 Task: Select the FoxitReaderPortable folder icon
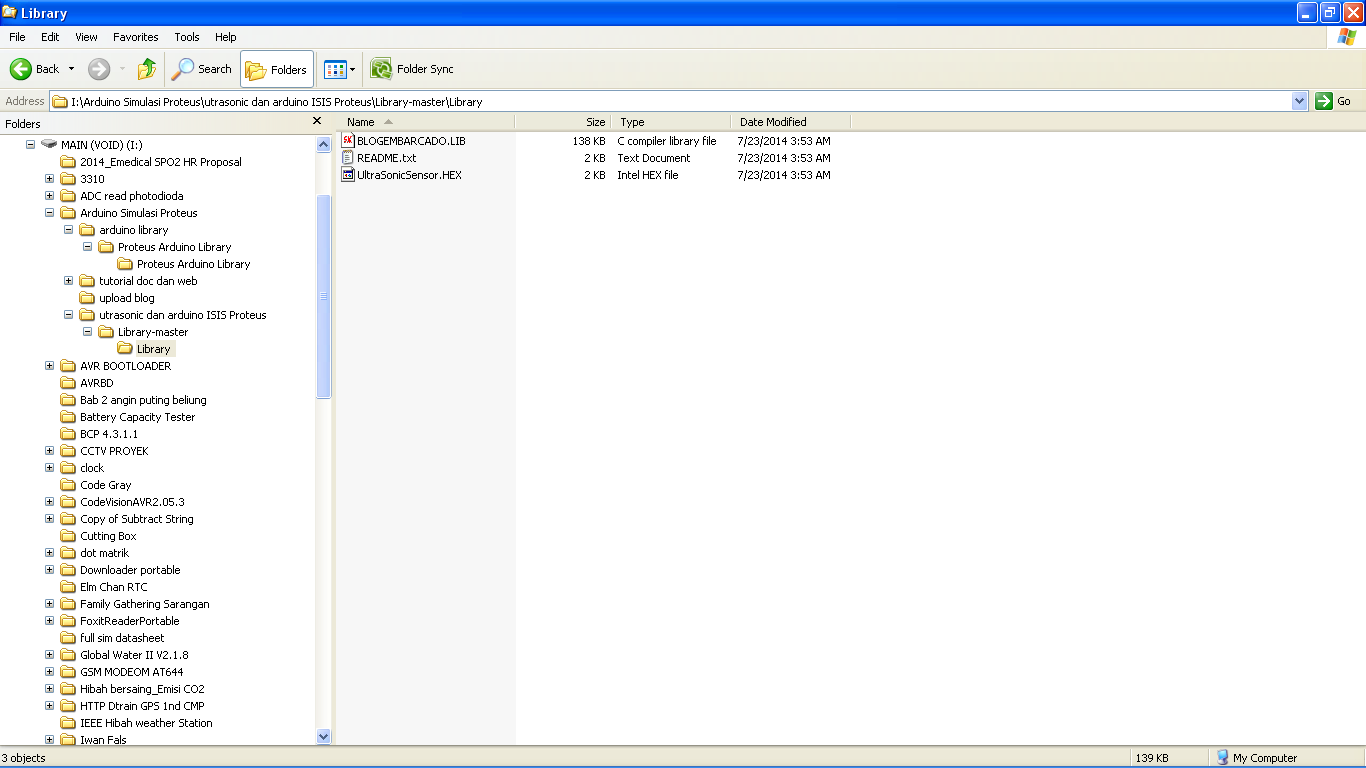click(x=68, y=621)
